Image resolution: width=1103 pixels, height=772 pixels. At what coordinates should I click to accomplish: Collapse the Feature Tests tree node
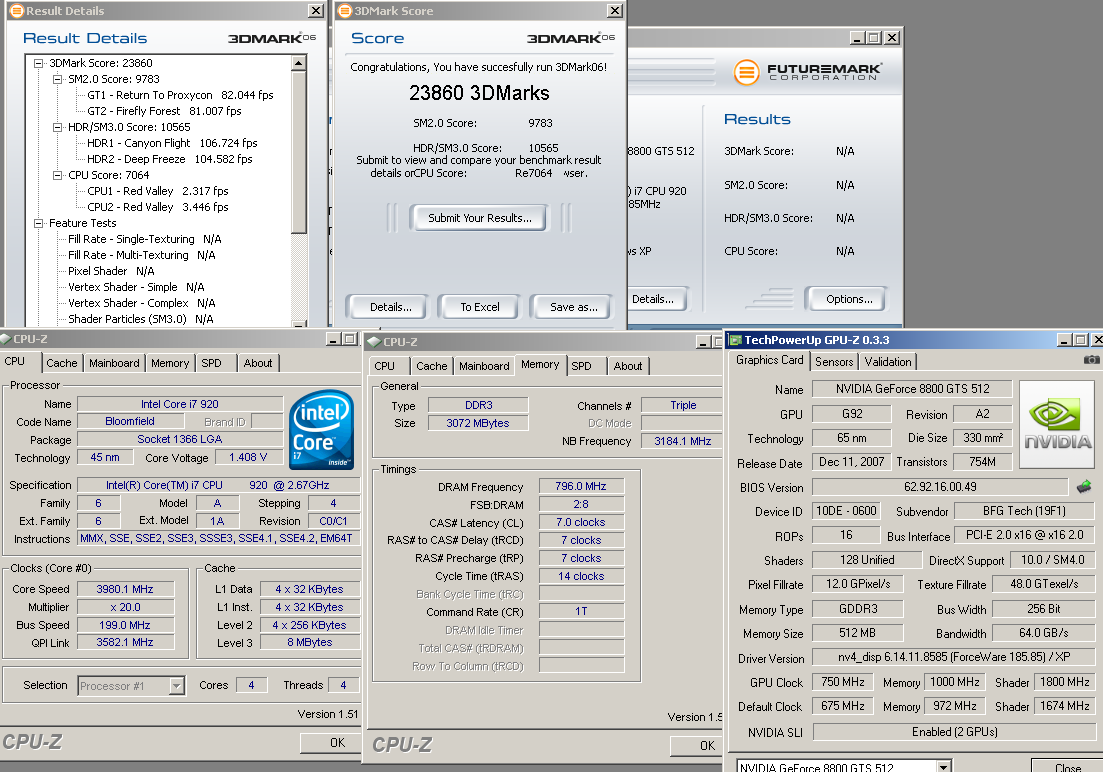[39, 223]
